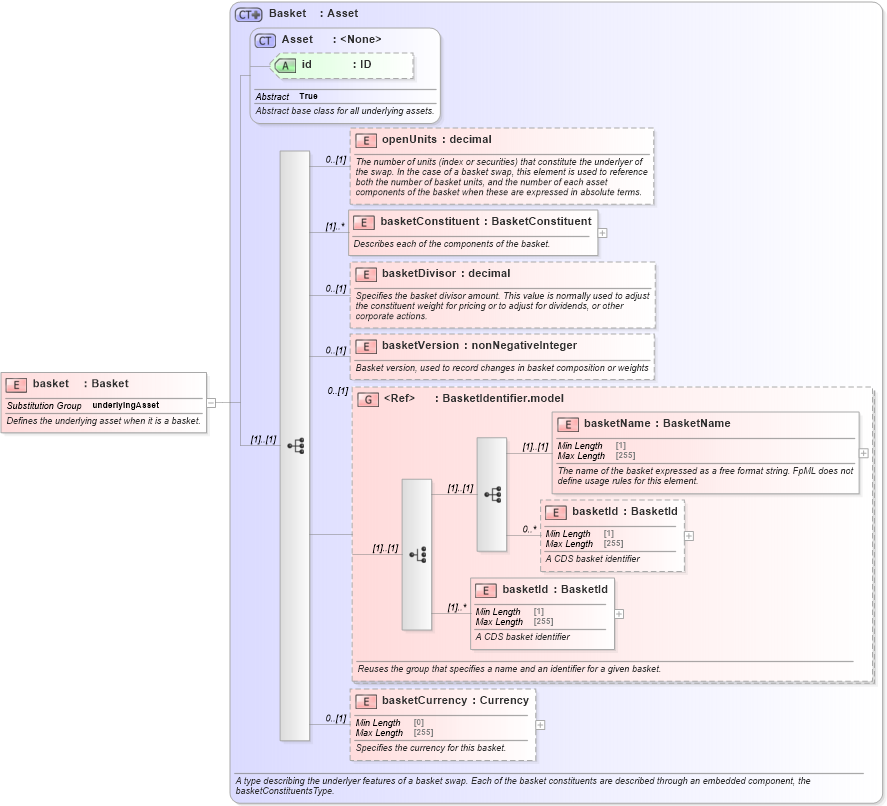Screen dimensions: 887x806
Task: Expand the basketCurrency element
Action: point(539,723)
